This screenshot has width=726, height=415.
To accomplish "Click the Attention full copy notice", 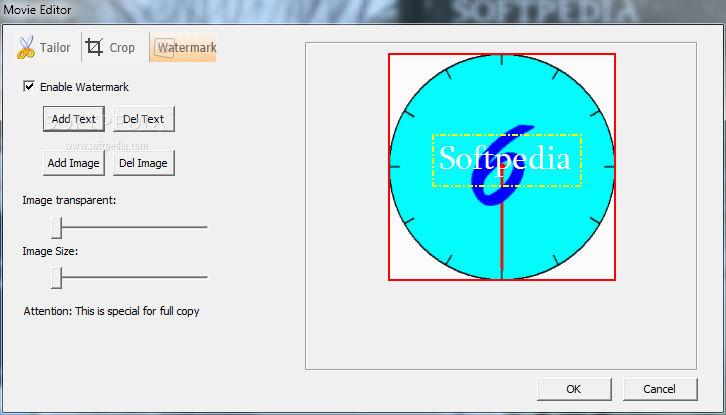I will (x=112, y=311).
